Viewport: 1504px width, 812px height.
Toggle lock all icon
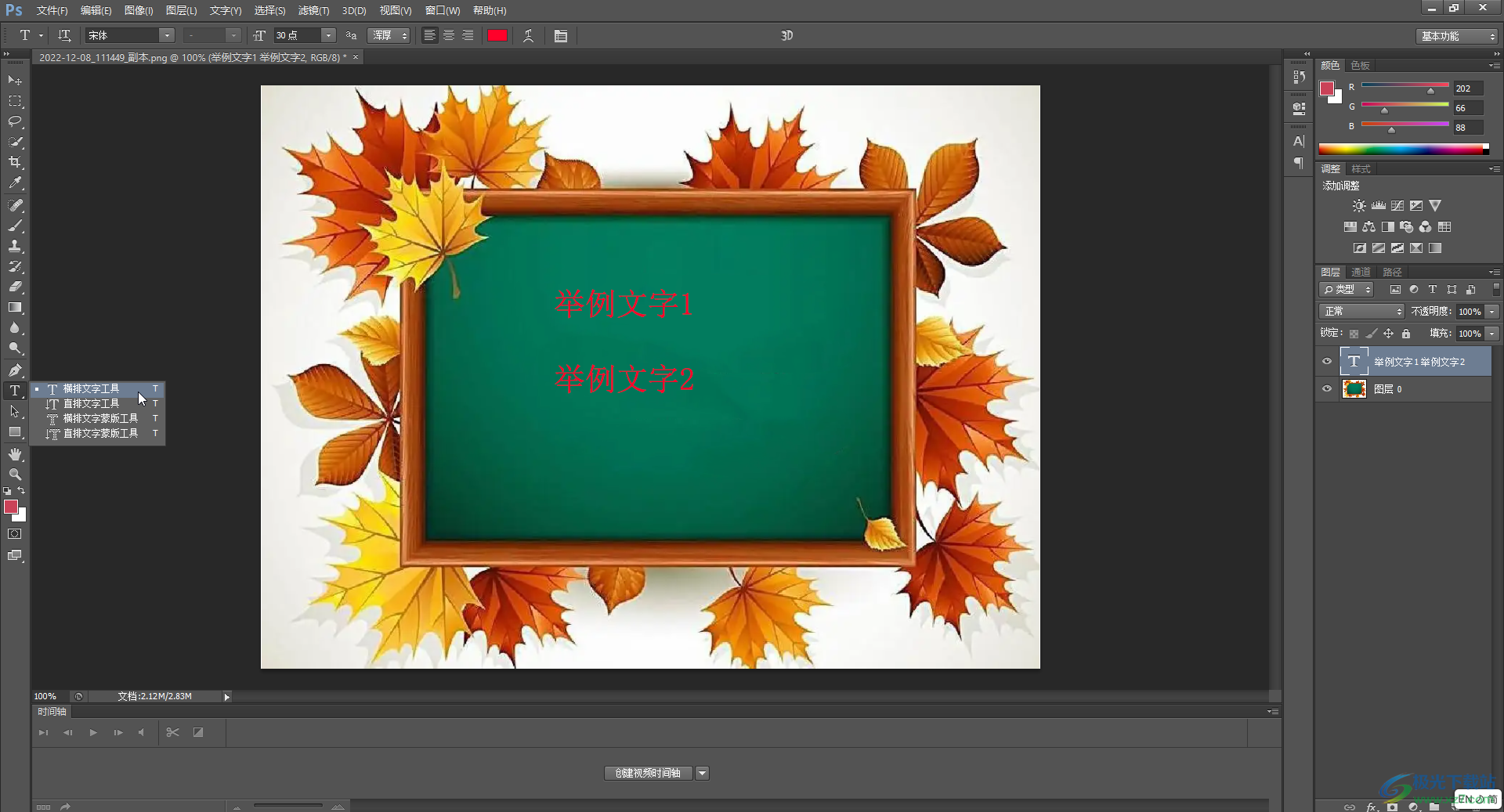point(1406,334)
